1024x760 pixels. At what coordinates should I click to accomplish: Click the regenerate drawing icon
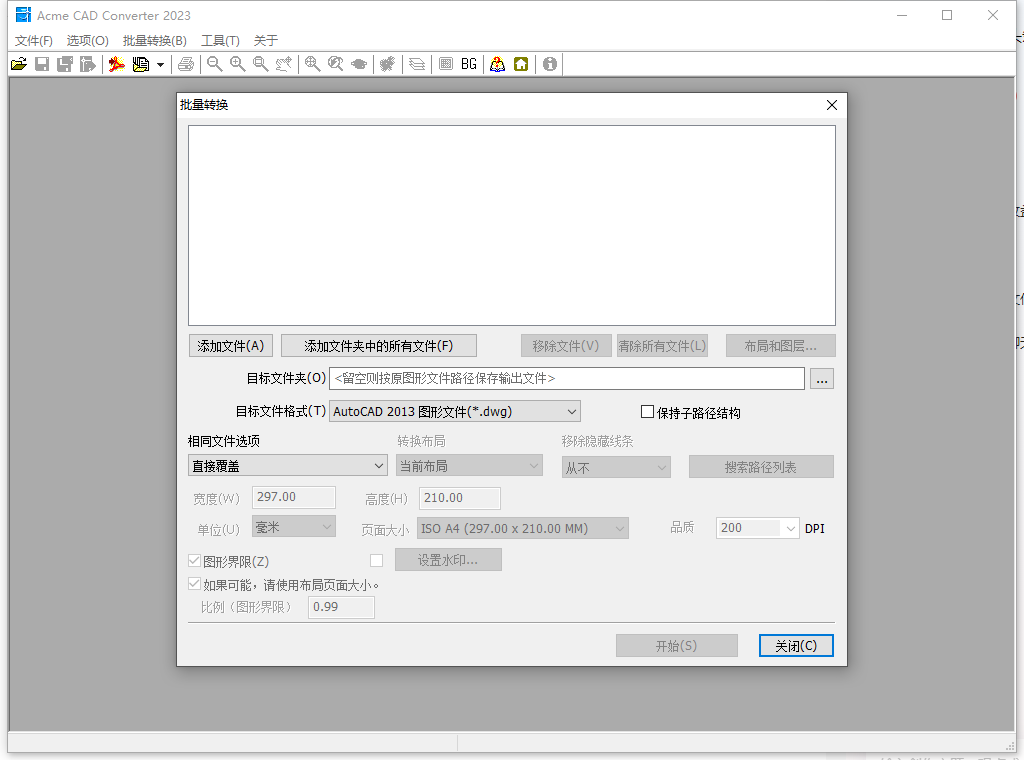click(388, 64)
